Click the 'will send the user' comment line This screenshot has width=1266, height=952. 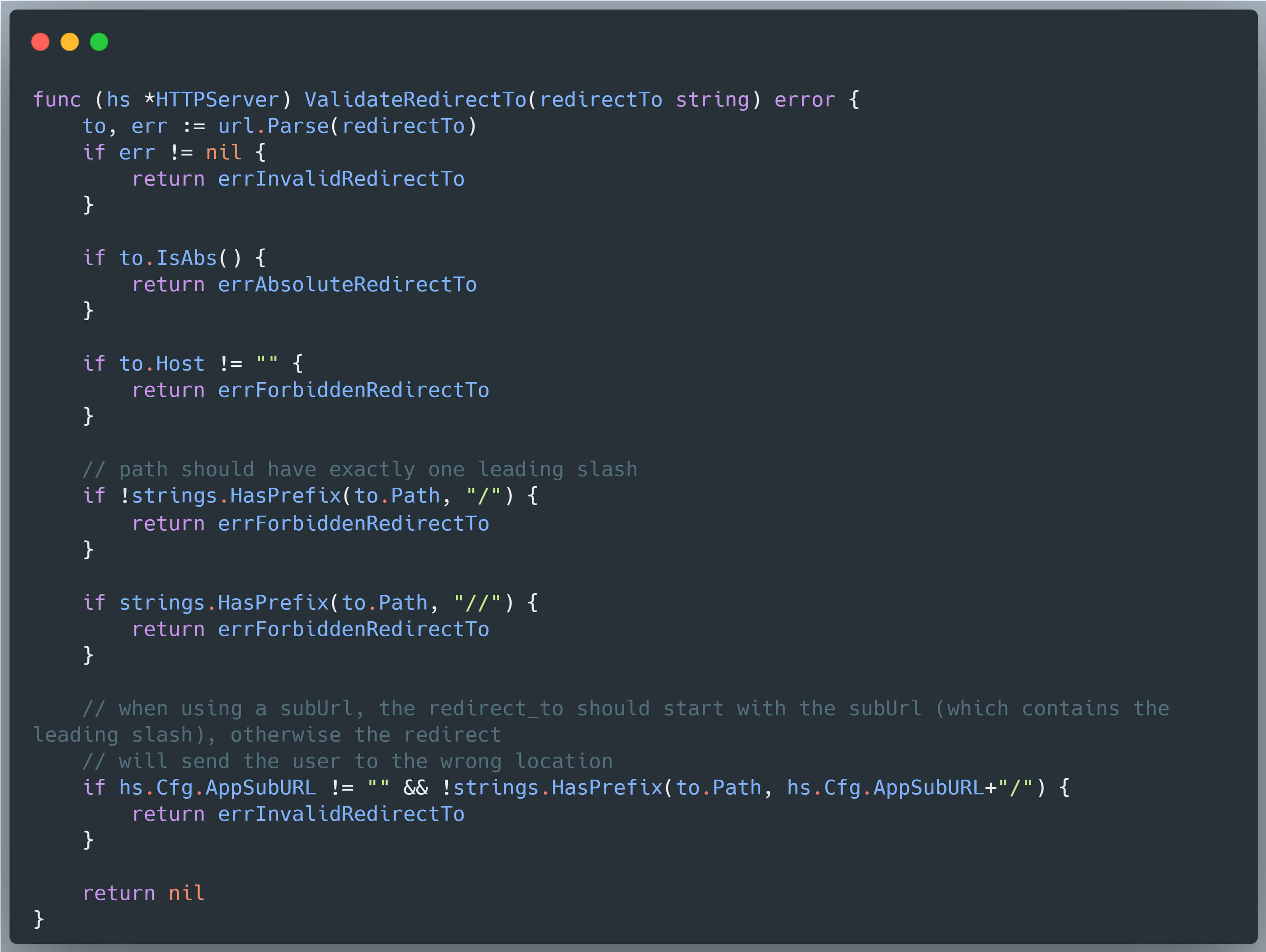(347, 761)
